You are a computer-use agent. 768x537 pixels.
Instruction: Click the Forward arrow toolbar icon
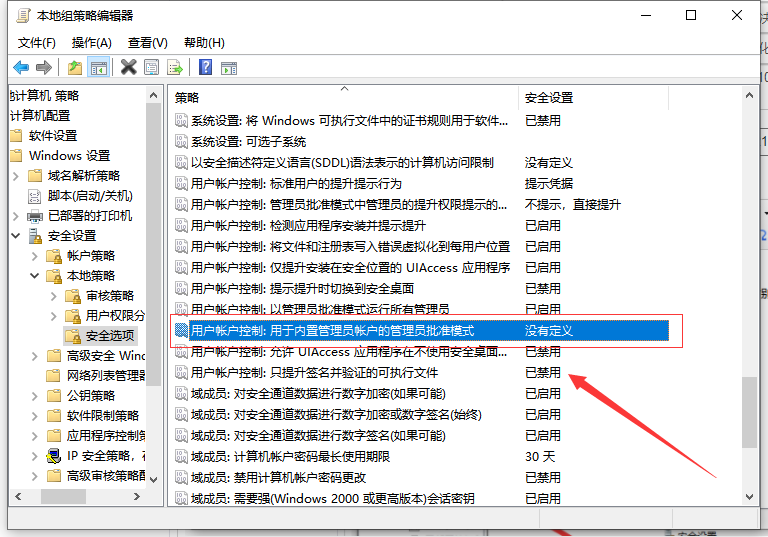[43, 67]
